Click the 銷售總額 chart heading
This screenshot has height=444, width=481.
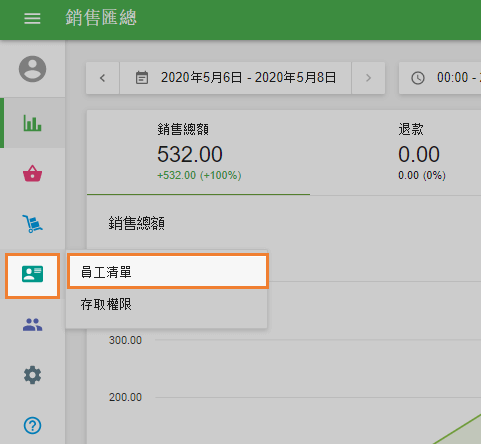(x=136, y=223)
